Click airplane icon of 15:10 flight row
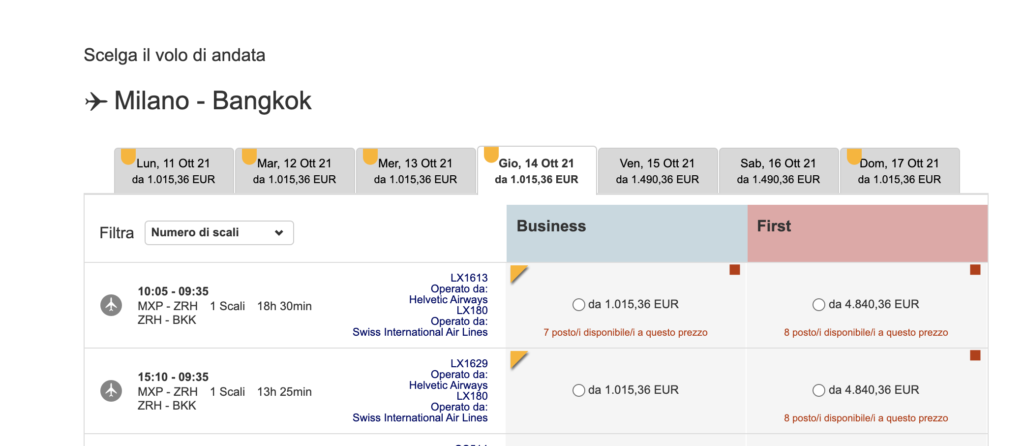This screenshot has width=1024, height=446. point(111,391)
